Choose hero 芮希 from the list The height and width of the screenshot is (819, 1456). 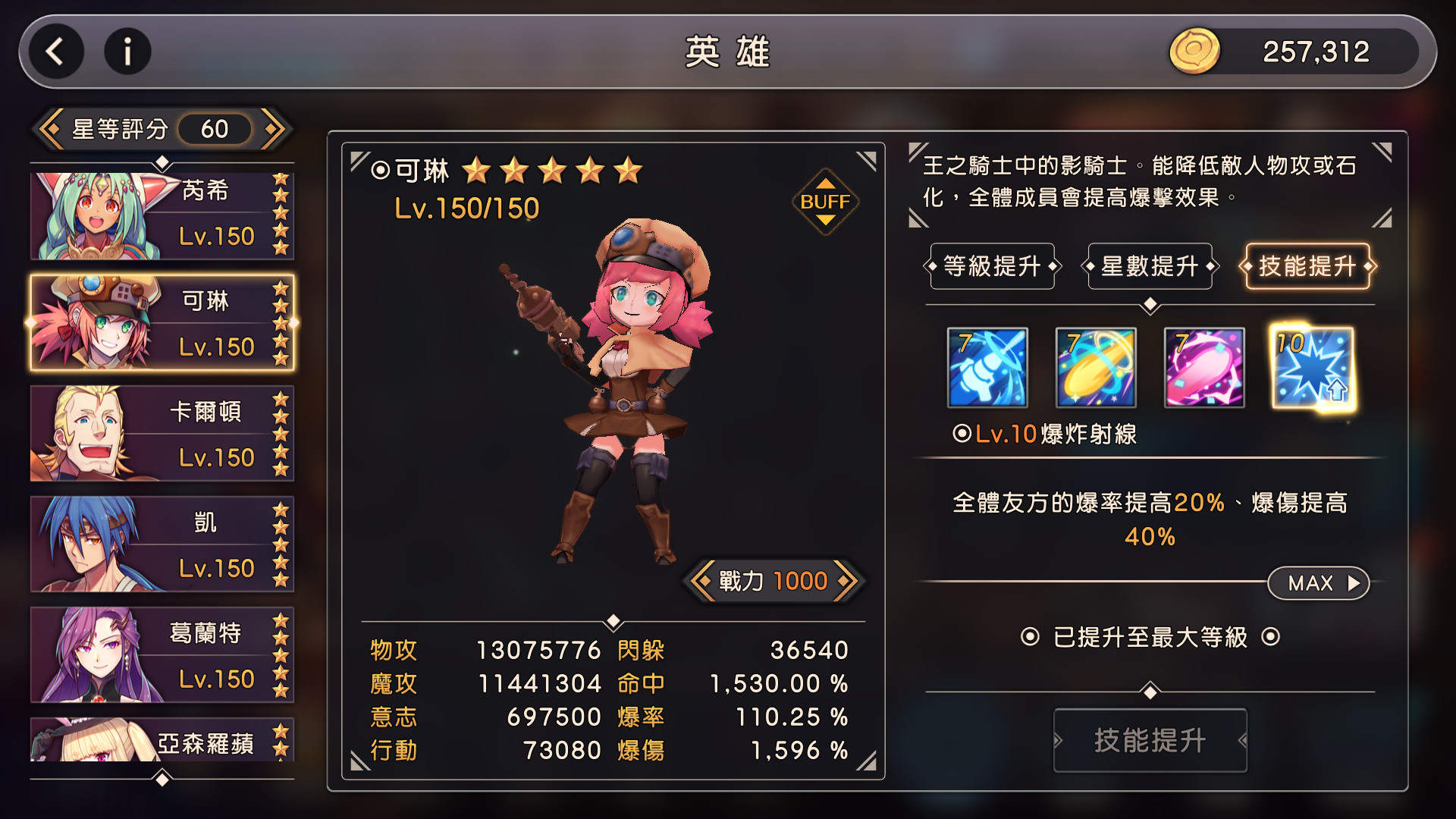pos(162,216)
